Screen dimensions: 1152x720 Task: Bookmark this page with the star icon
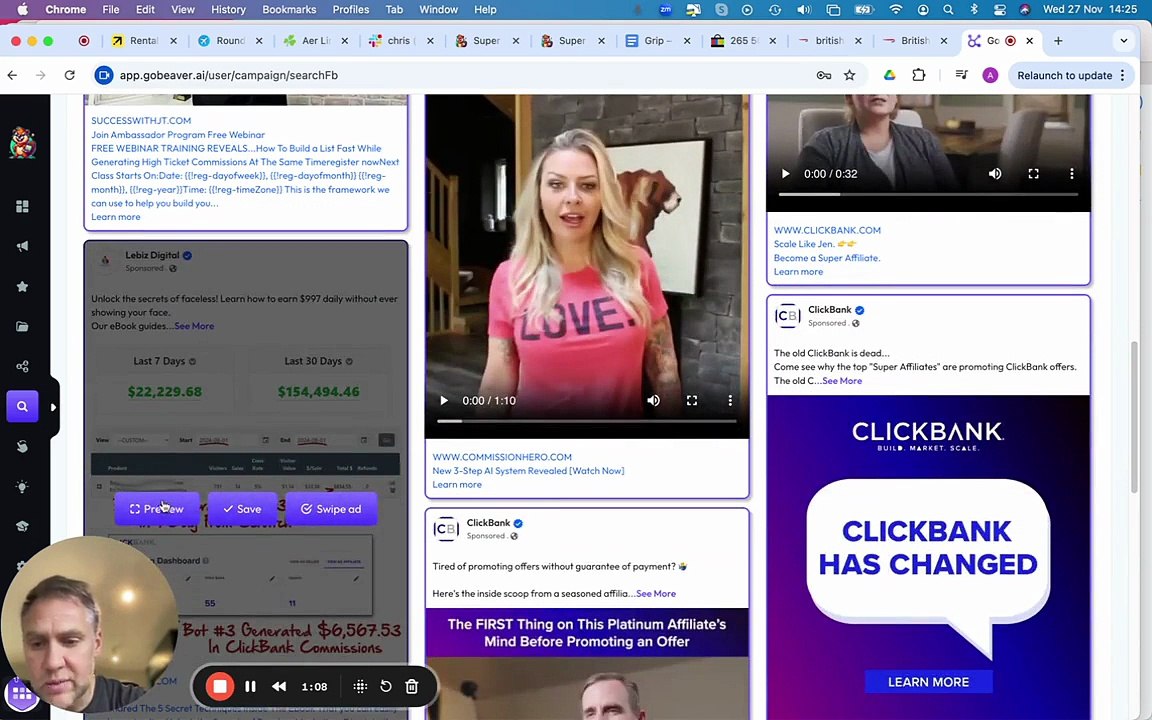[x=849, y=75]
